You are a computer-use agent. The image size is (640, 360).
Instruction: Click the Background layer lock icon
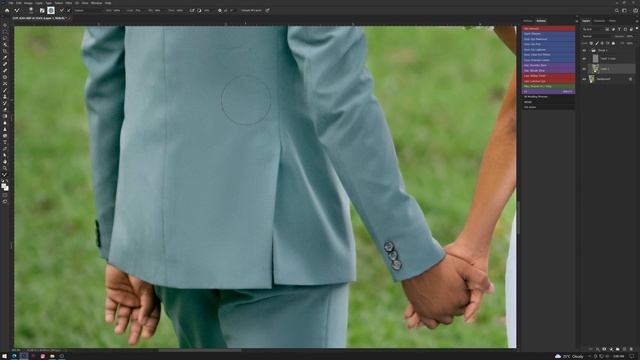(631, 79)
